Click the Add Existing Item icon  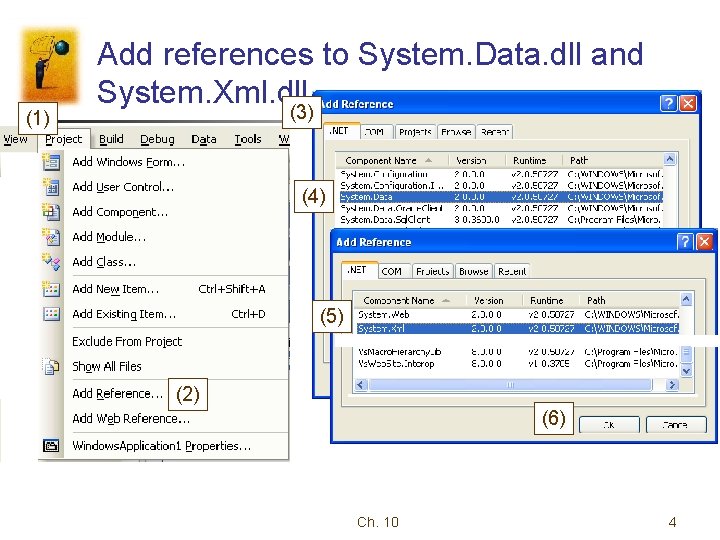pos(51,314)
